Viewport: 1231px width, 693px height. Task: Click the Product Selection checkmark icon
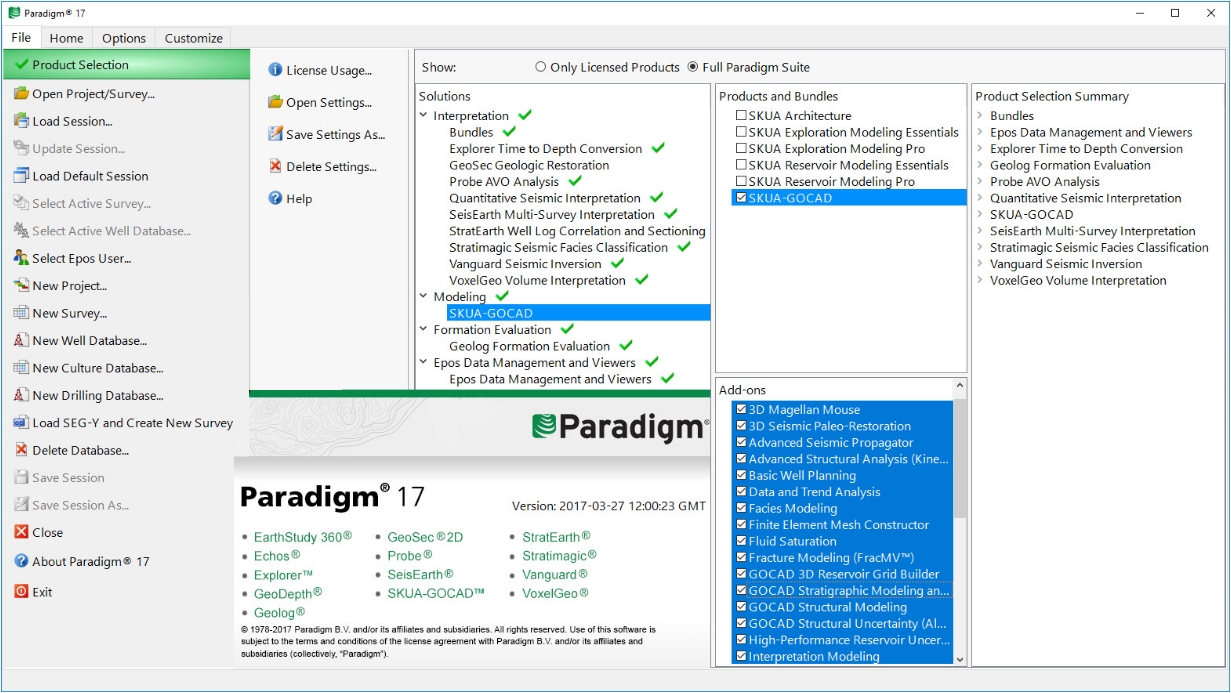(21, 64)
